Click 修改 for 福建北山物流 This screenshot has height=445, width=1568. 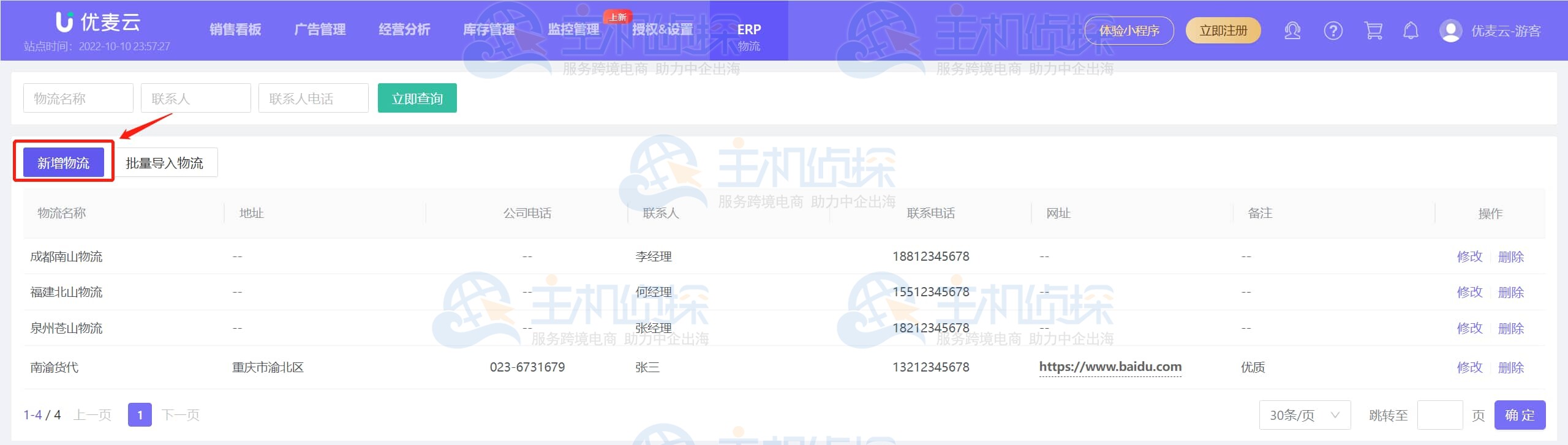(1470, 292)
